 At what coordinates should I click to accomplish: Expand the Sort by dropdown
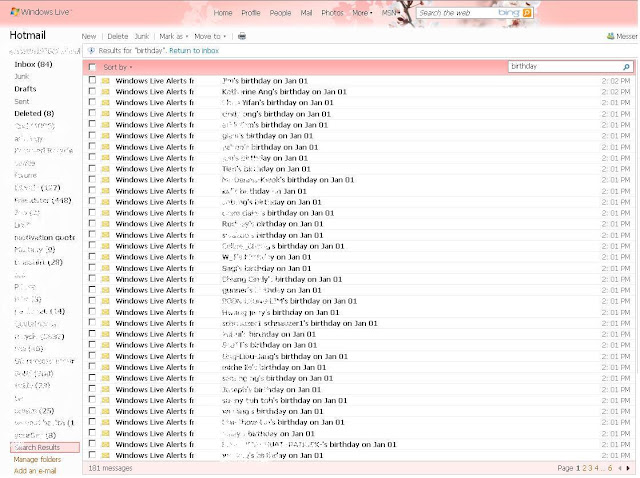[118, 67]
